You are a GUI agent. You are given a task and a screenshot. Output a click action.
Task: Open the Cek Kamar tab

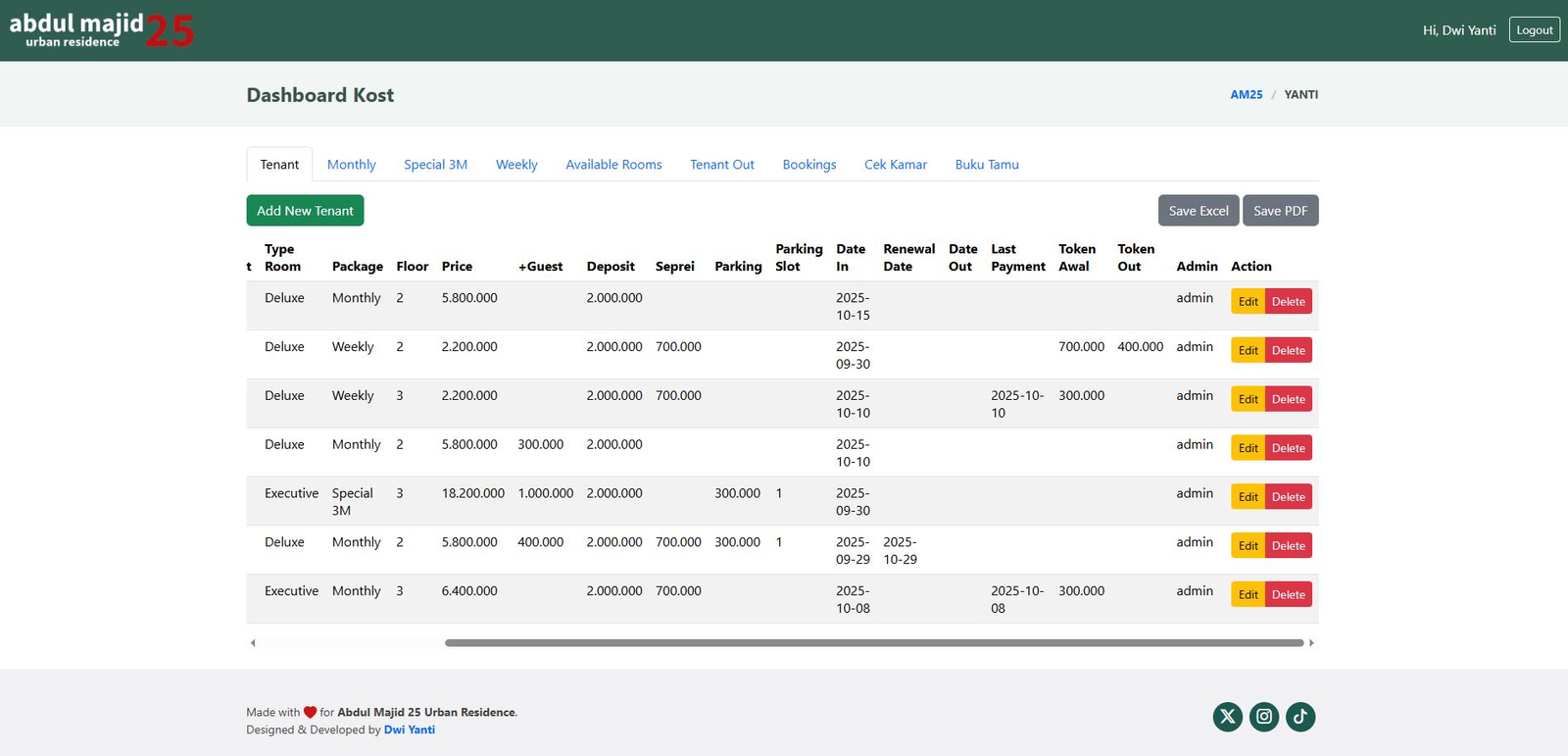pos(896,165)
